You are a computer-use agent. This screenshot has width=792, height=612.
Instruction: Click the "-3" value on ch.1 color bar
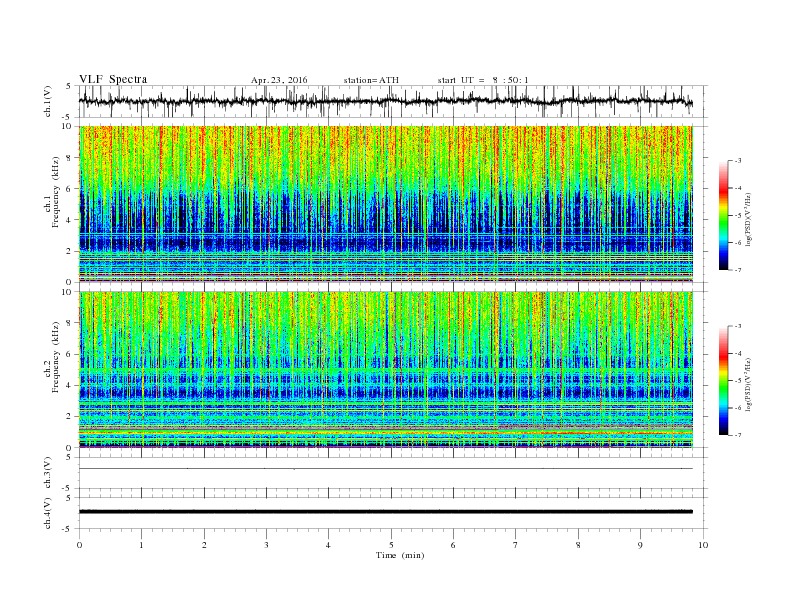point(737,161)
